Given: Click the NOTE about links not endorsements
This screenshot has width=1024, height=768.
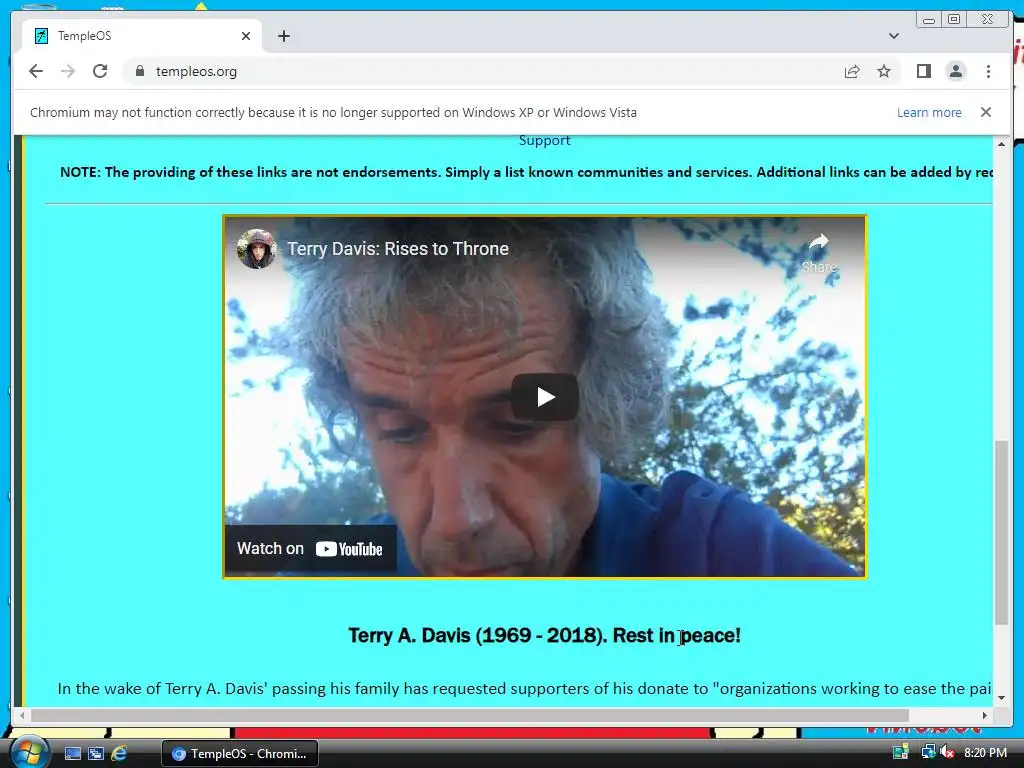Looking at the screenshot, I should pos(526,172).
